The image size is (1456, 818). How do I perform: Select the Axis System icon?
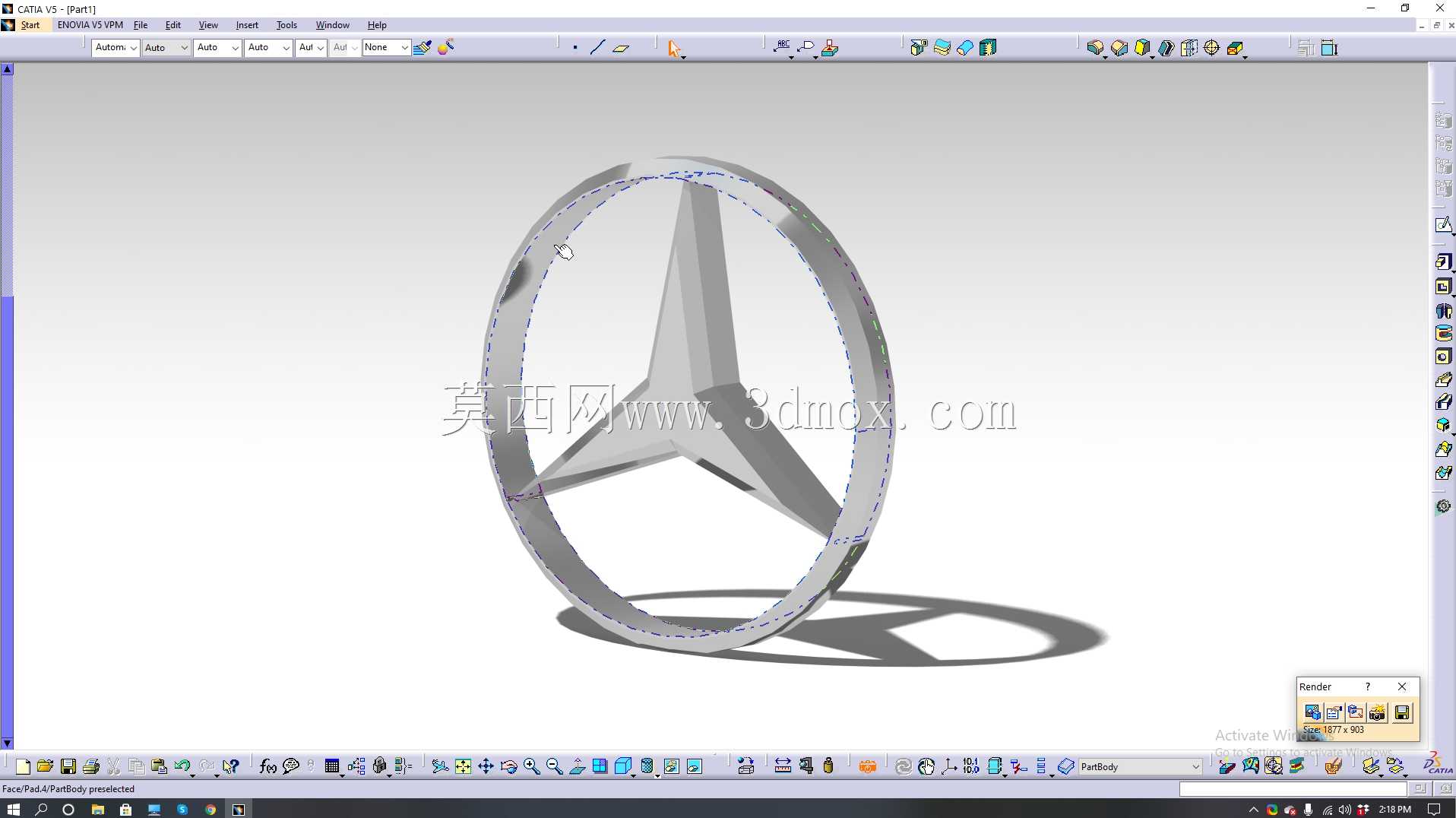click(949, 766)
